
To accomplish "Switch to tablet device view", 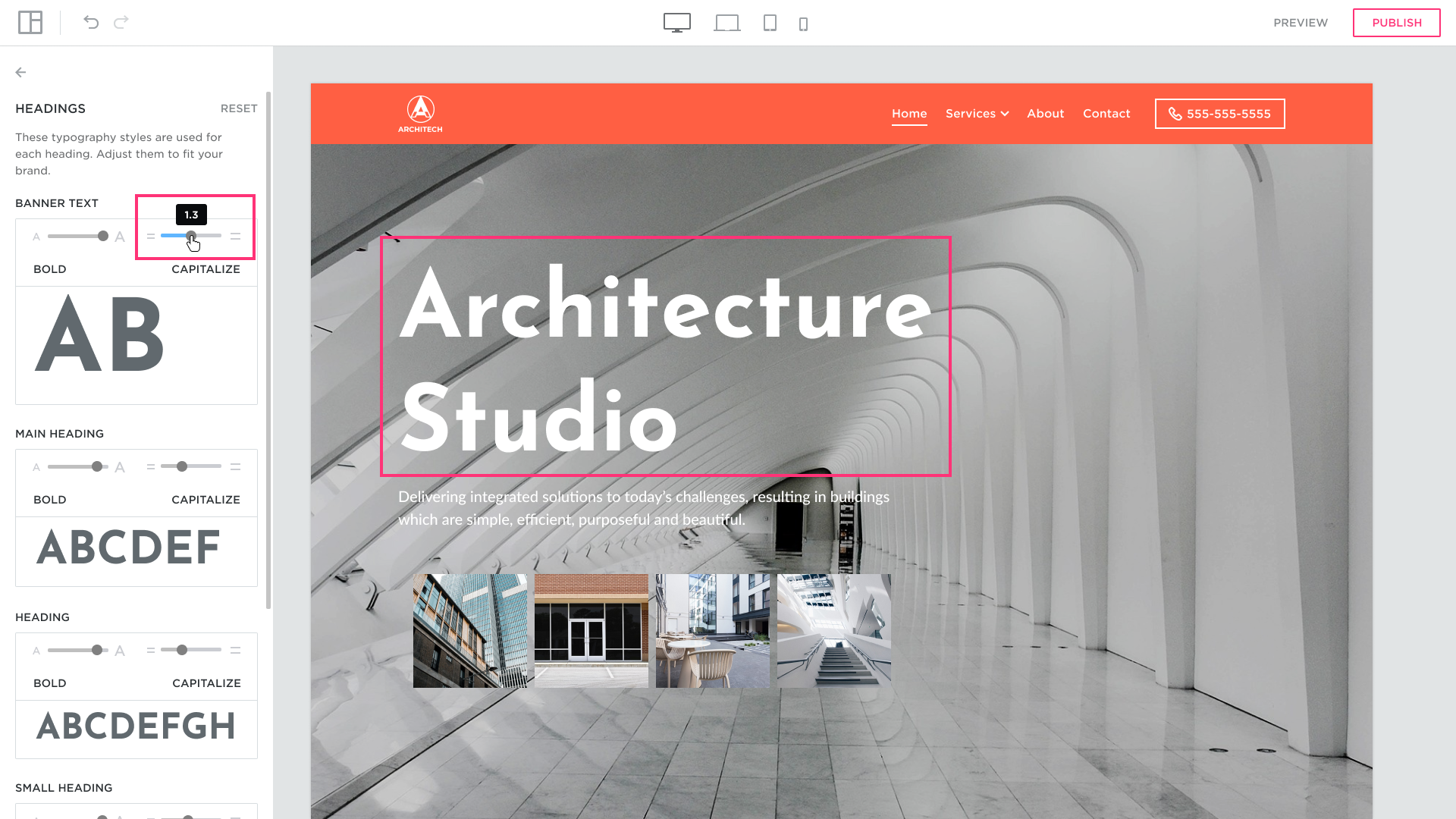I will tap(770, 23).
